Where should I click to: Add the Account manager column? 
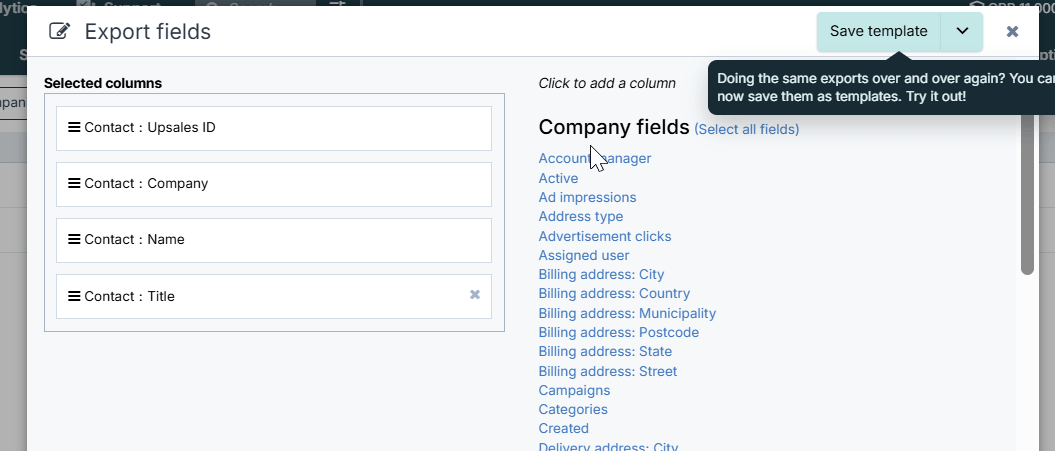(595, 158)
